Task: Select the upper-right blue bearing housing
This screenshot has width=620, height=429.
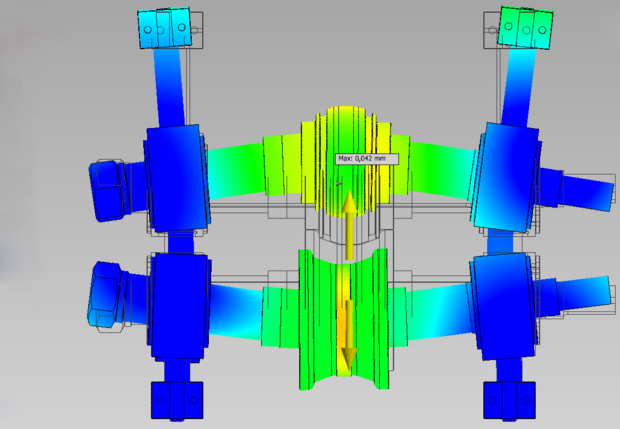Action: [x=505, y=177]
